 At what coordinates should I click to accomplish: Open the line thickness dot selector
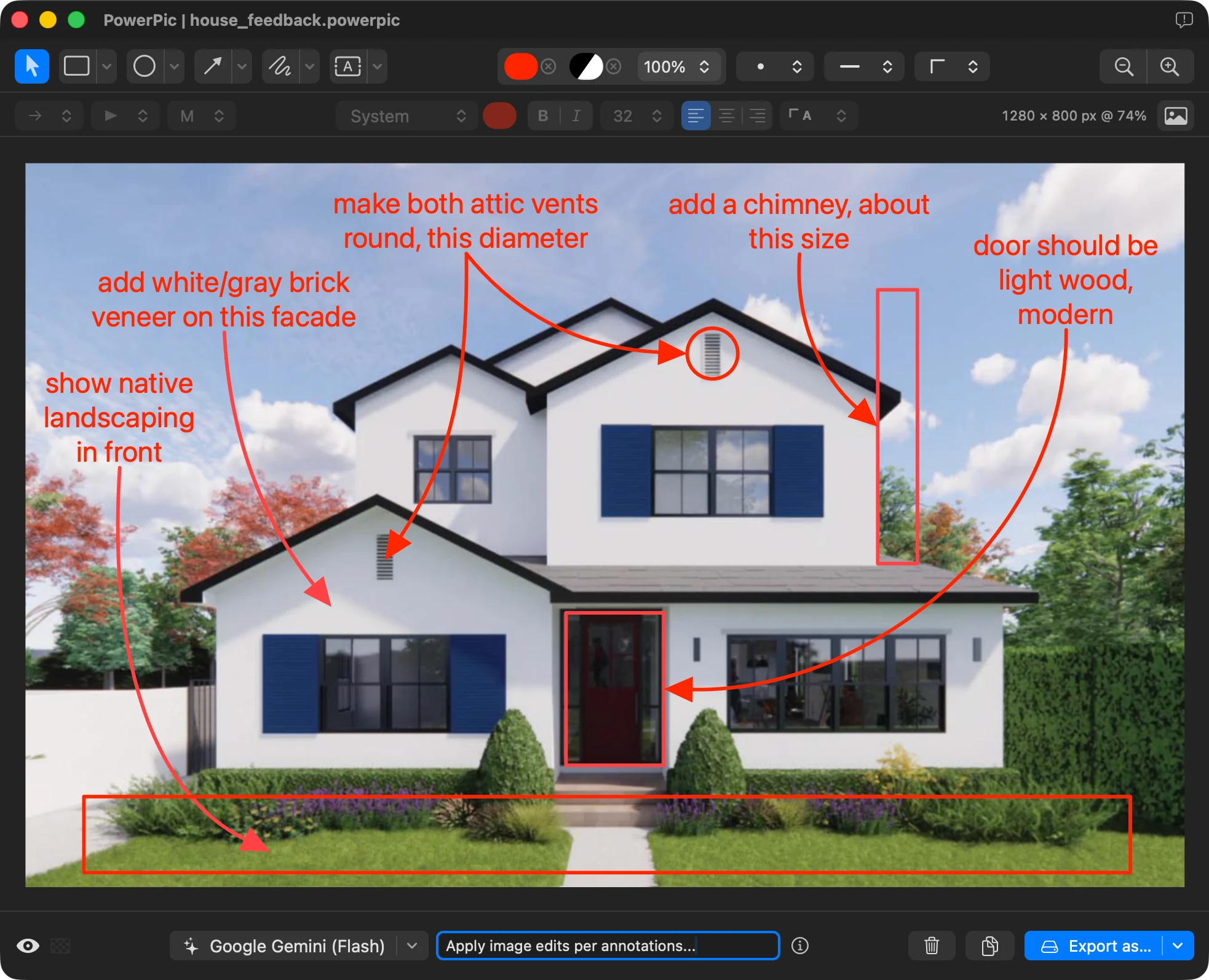tap(775, 66)
